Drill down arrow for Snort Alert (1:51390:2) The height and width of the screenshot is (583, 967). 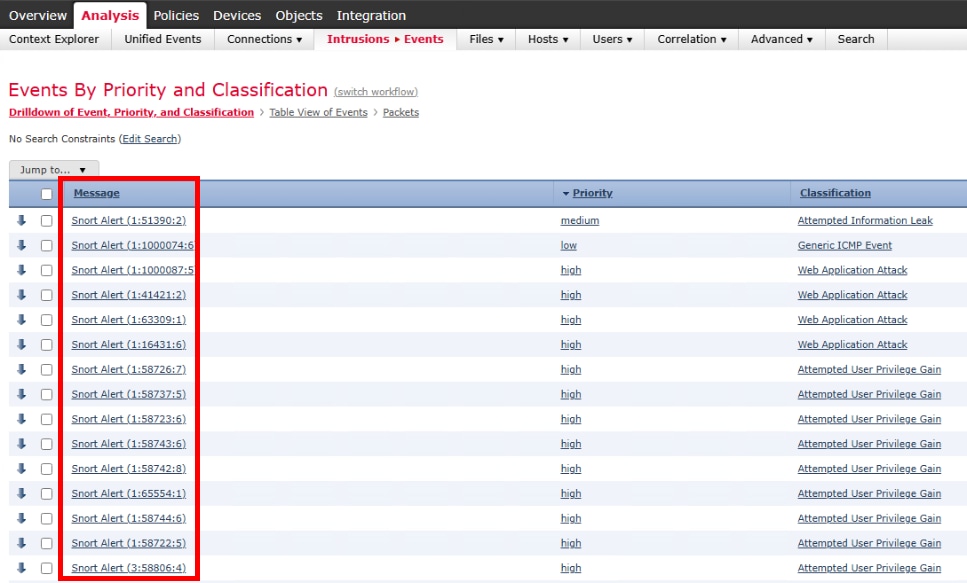coord(22,220)
